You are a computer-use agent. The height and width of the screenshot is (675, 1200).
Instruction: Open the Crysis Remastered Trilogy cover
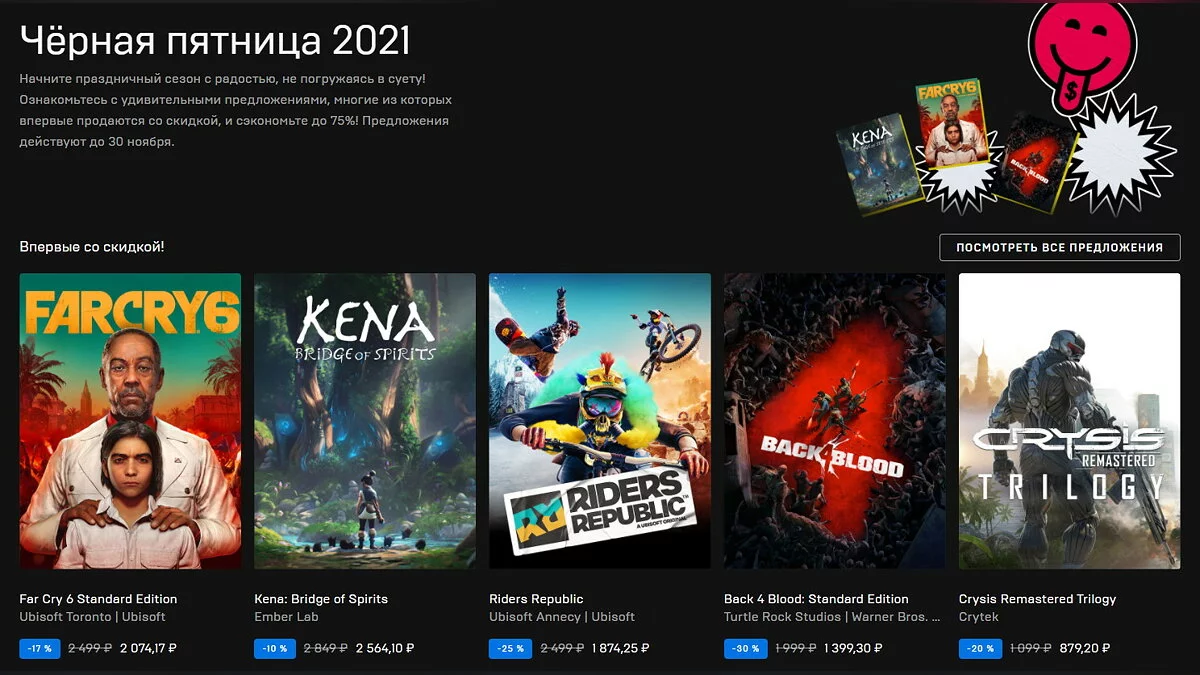tap(1069, 421)
